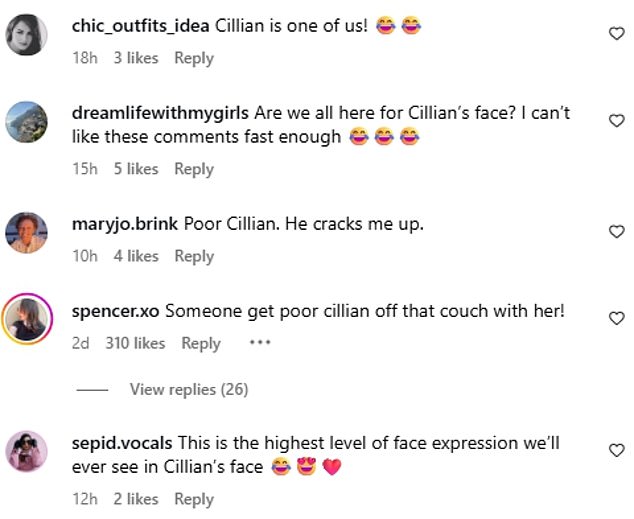This screenshot has width=634, height=519.
Task: Like sepid.vocals comment using heart icon
Action: pos(617,451)
